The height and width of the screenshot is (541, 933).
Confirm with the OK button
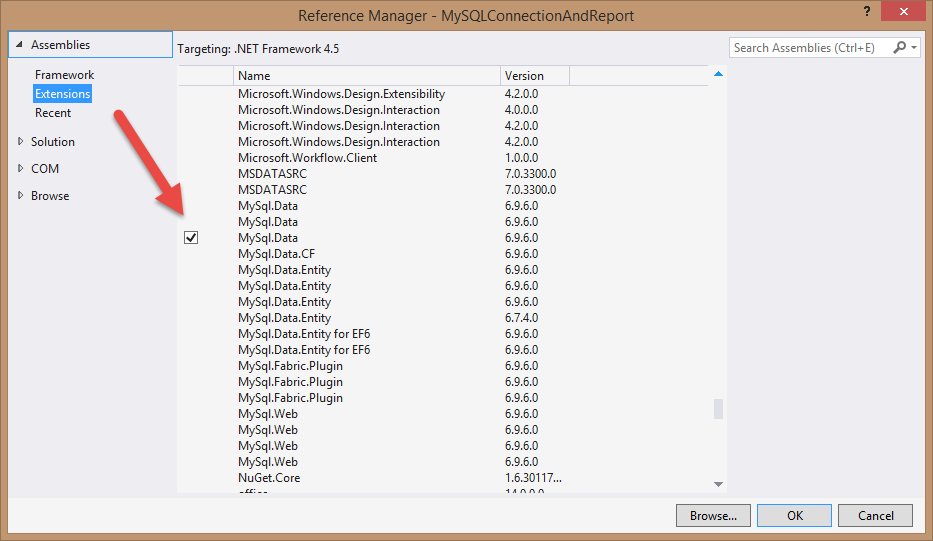(x=794, y=515)
